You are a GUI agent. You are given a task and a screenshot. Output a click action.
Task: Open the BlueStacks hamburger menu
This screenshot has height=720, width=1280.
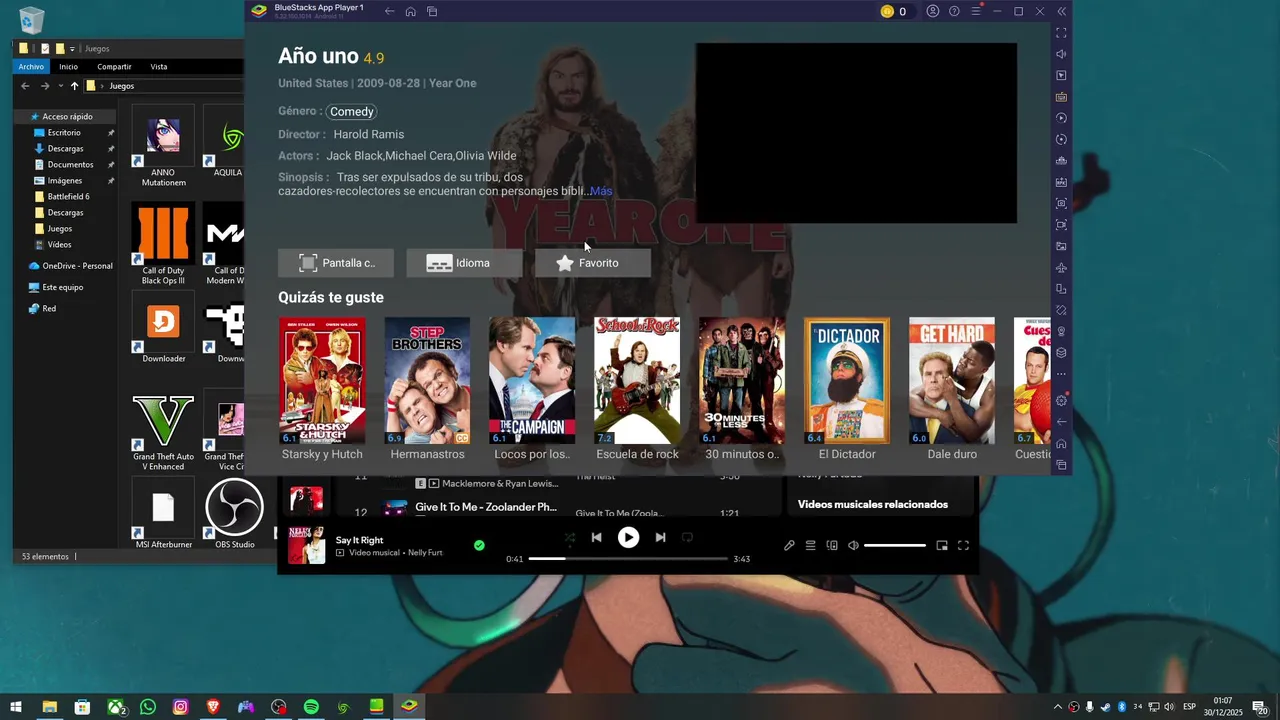pos(976,11)
